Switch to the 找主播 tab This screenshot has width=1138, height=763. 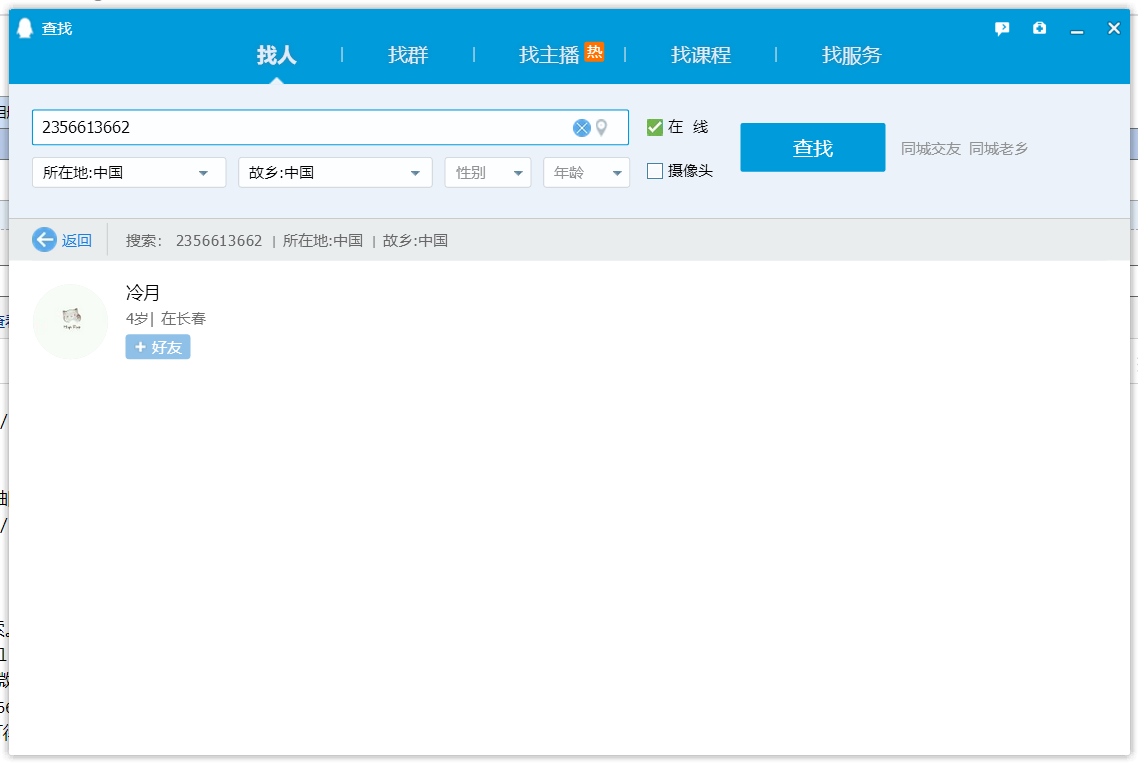(549, 54)
